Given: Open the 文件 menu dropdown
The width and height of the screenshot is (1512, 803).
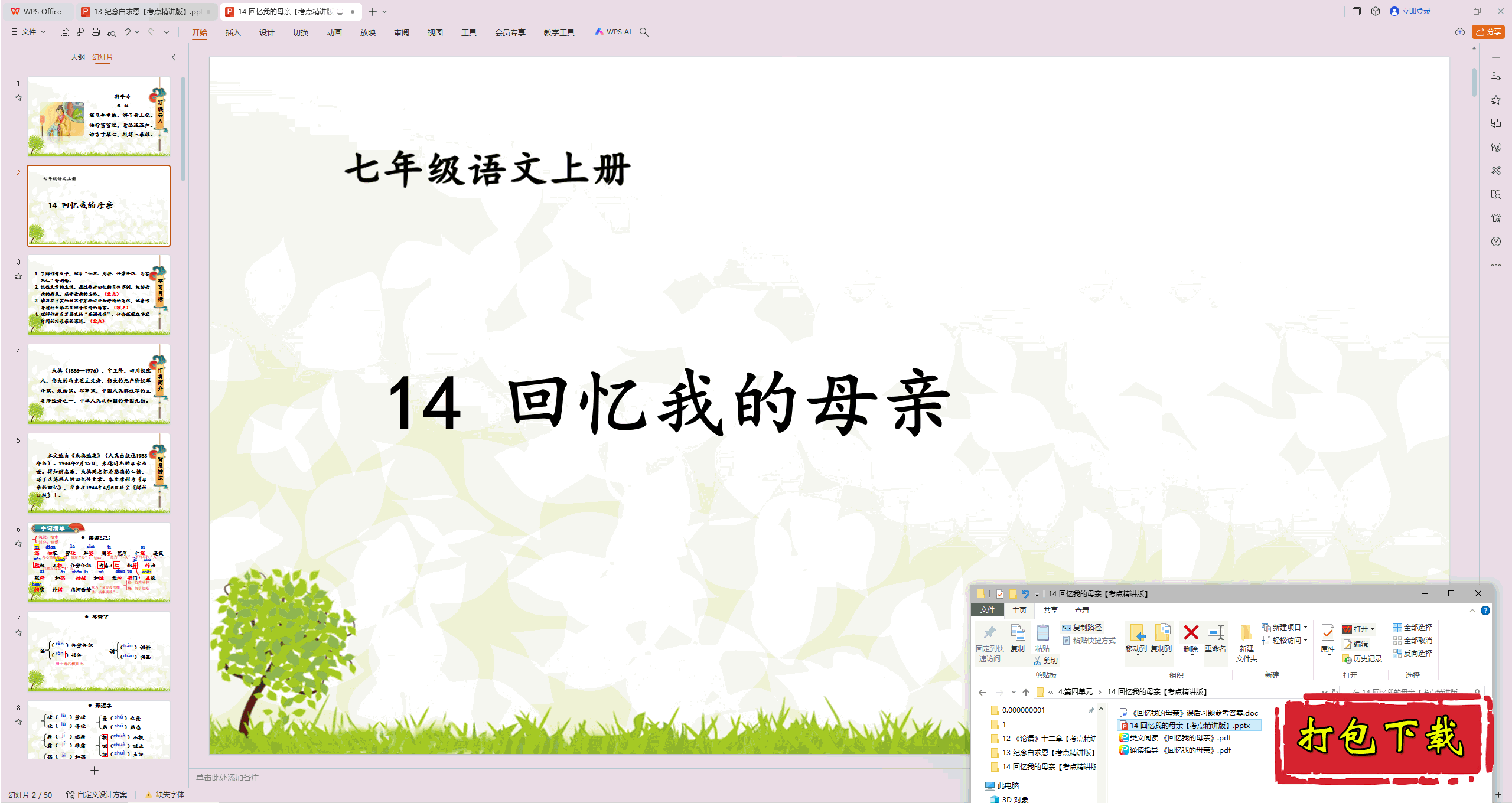Looking at the screenshot, I should (x=28, y=32).
